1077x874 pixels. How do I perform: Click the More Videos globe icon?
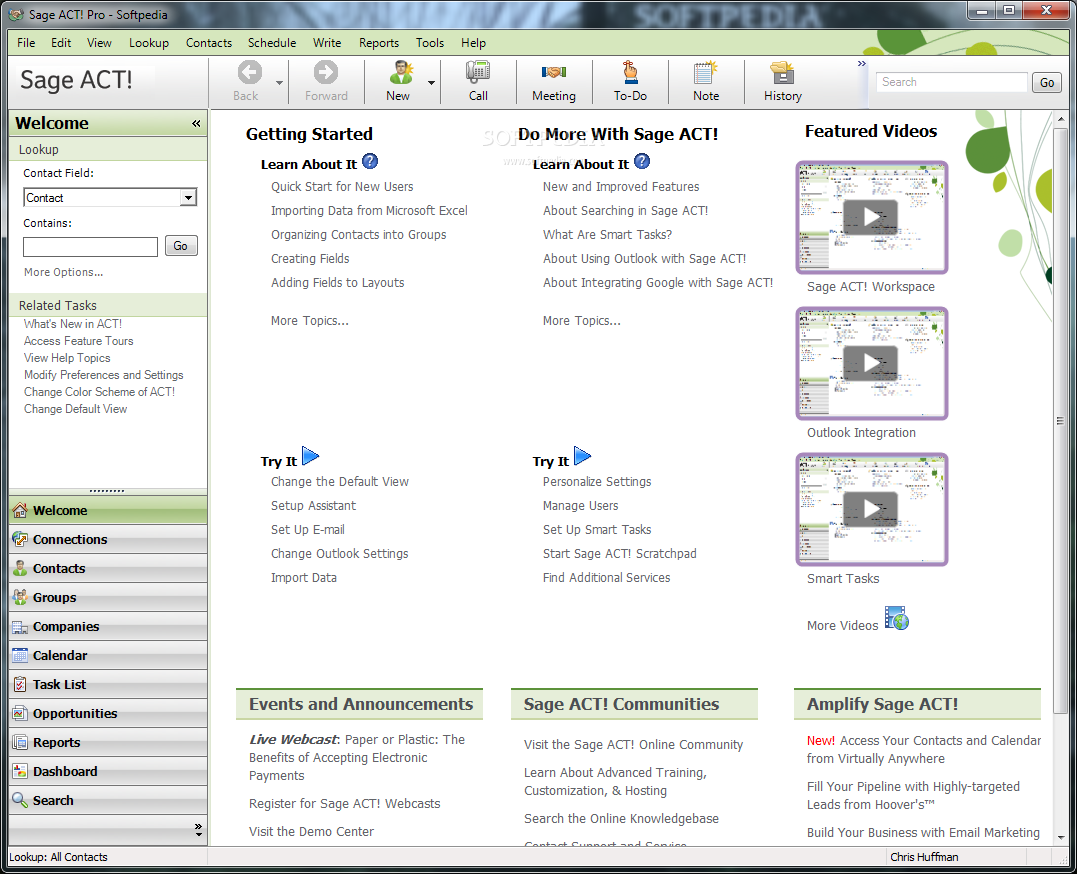pos(896,618)
